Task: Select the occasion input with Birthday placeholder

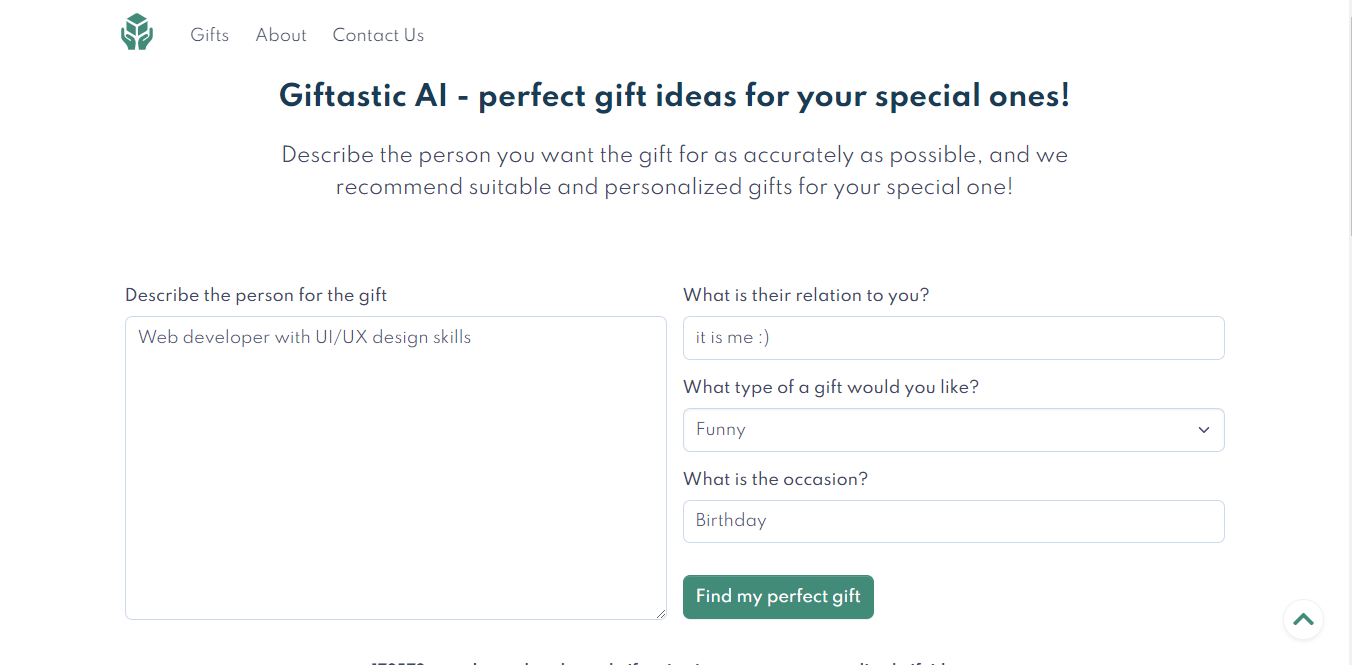Action: 953,521
